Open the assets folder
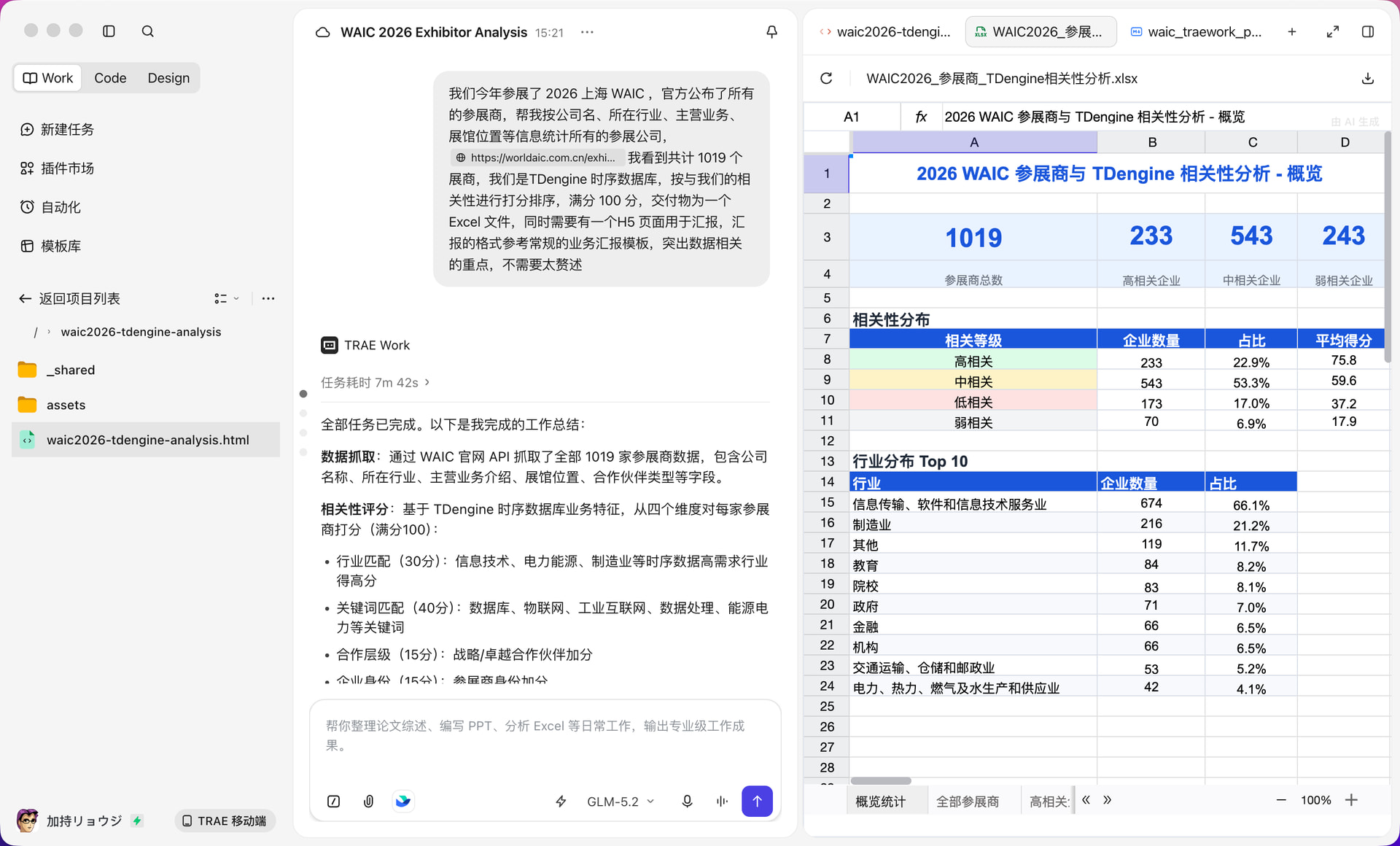This screenshot has height=846, width=1400. click(x=146, y=405)
